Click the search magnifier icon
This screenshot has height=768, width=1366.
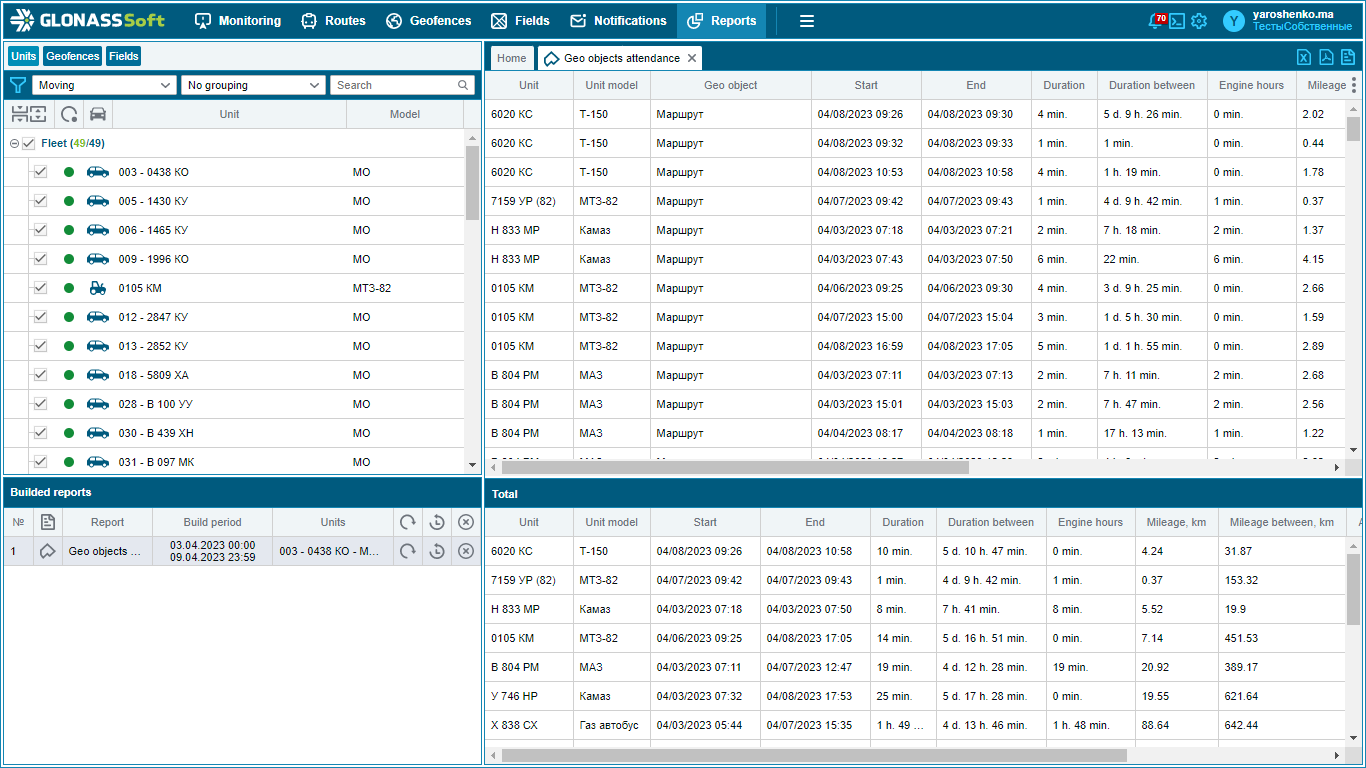463,85
